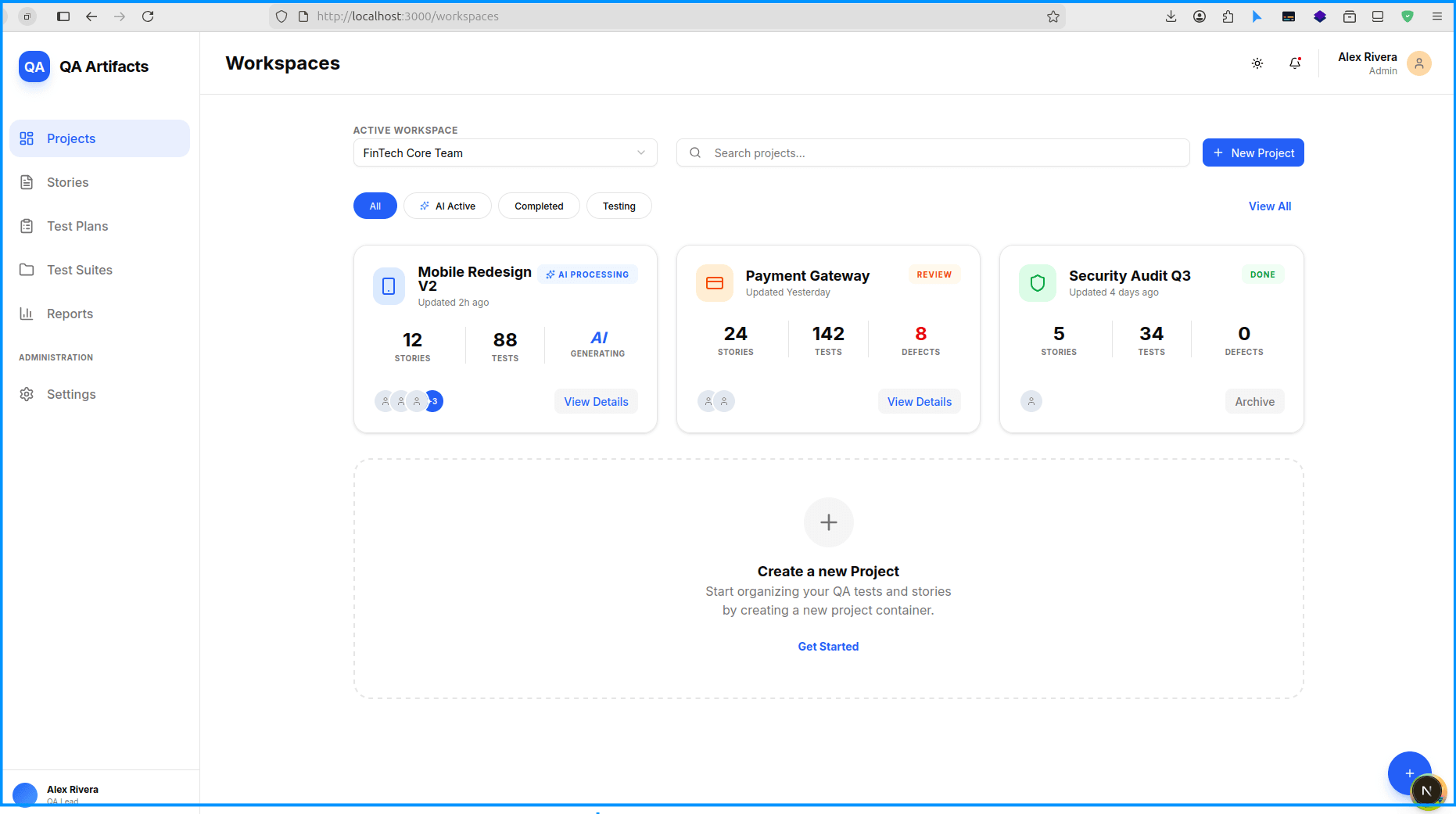Open Test Suites folder icon

tap(27, 269)
